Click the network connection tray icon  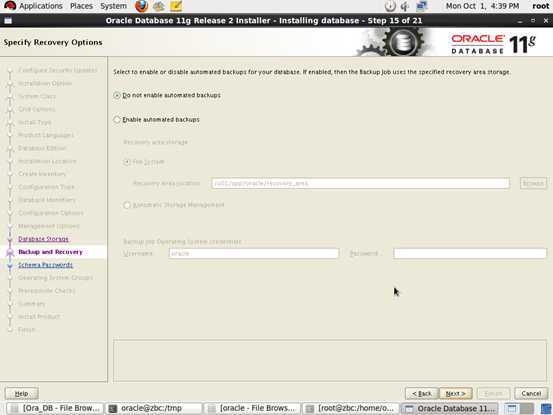click(421, 6)
